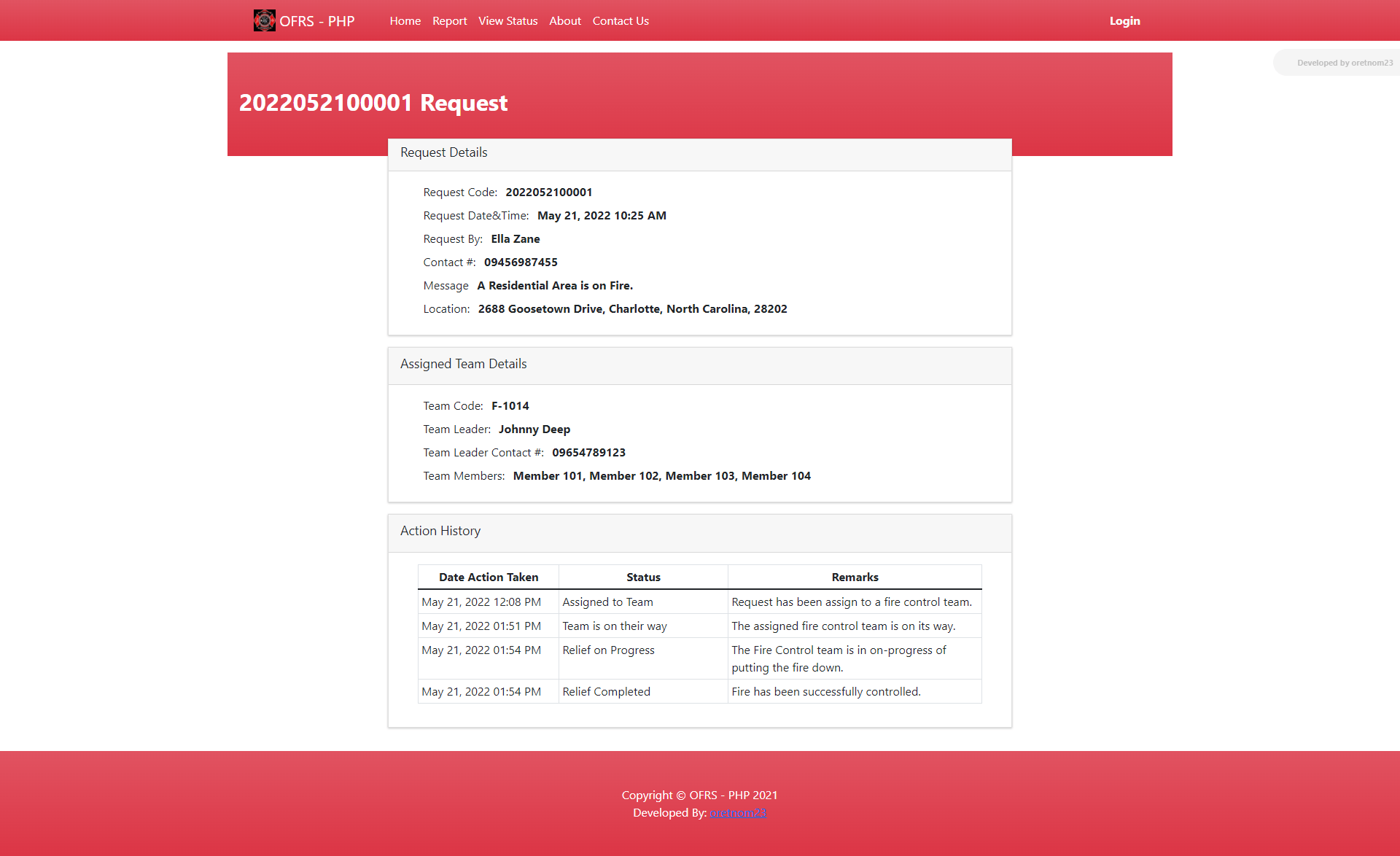Viewport: 1400px width, 856px height.
Task: Click the Assigned Team Details header
Action: click(x=463, y=363)
